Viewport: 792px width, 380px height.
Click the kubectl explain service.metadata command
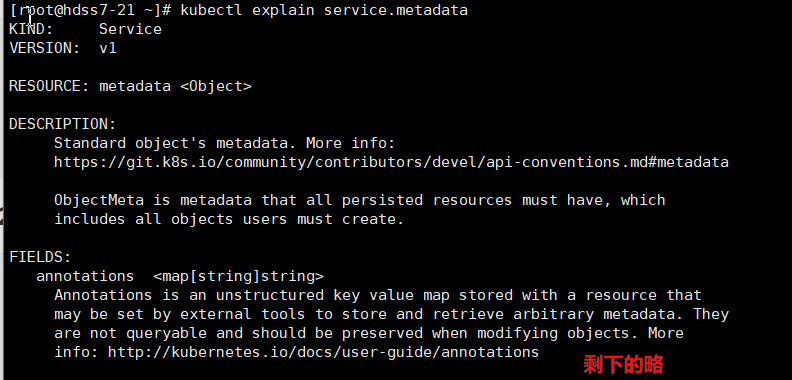(x=324, y=10)
